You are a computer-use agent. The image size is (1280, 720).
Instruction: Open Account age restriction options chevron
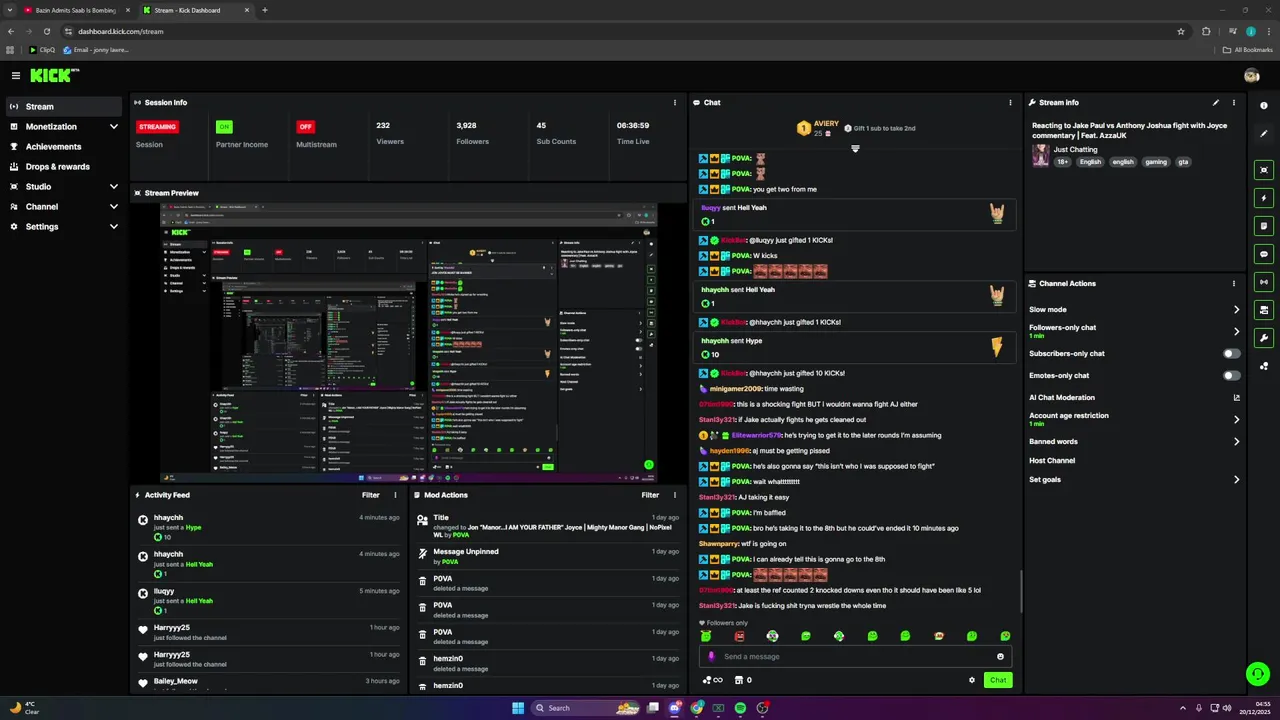click(1236, 419)
